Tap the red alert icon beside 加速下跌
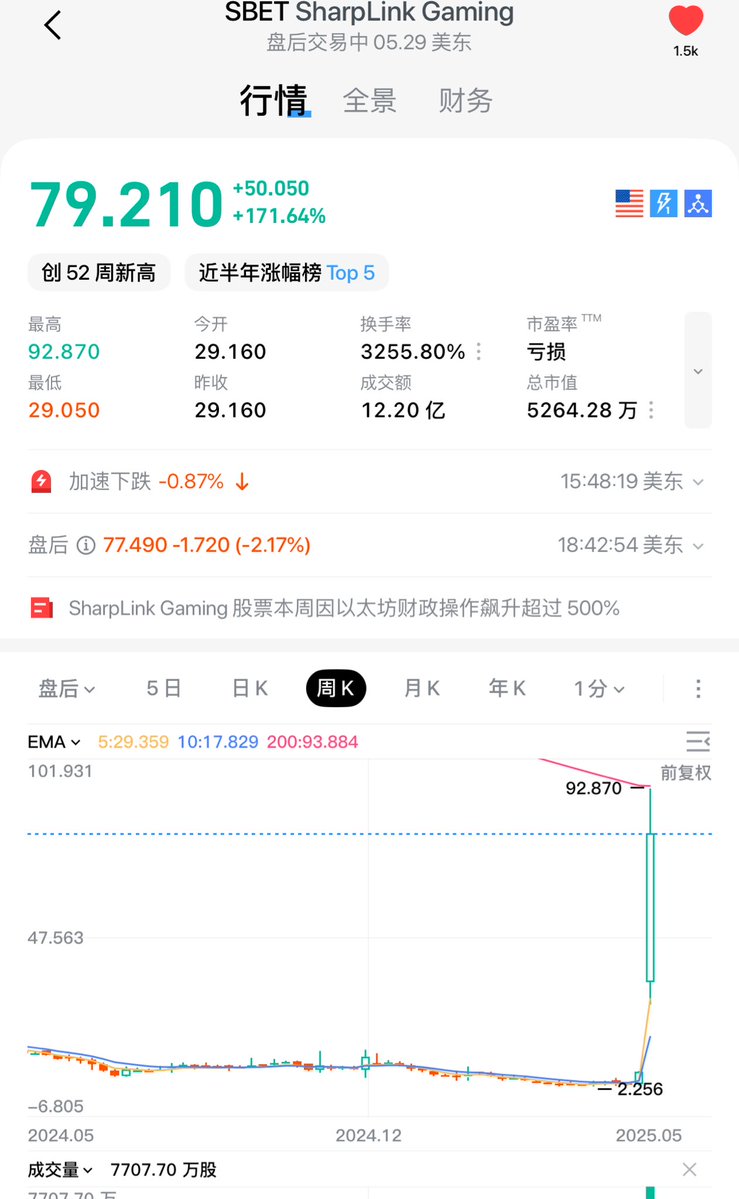This screenshot has width=739, height=1199. point(41,482)
